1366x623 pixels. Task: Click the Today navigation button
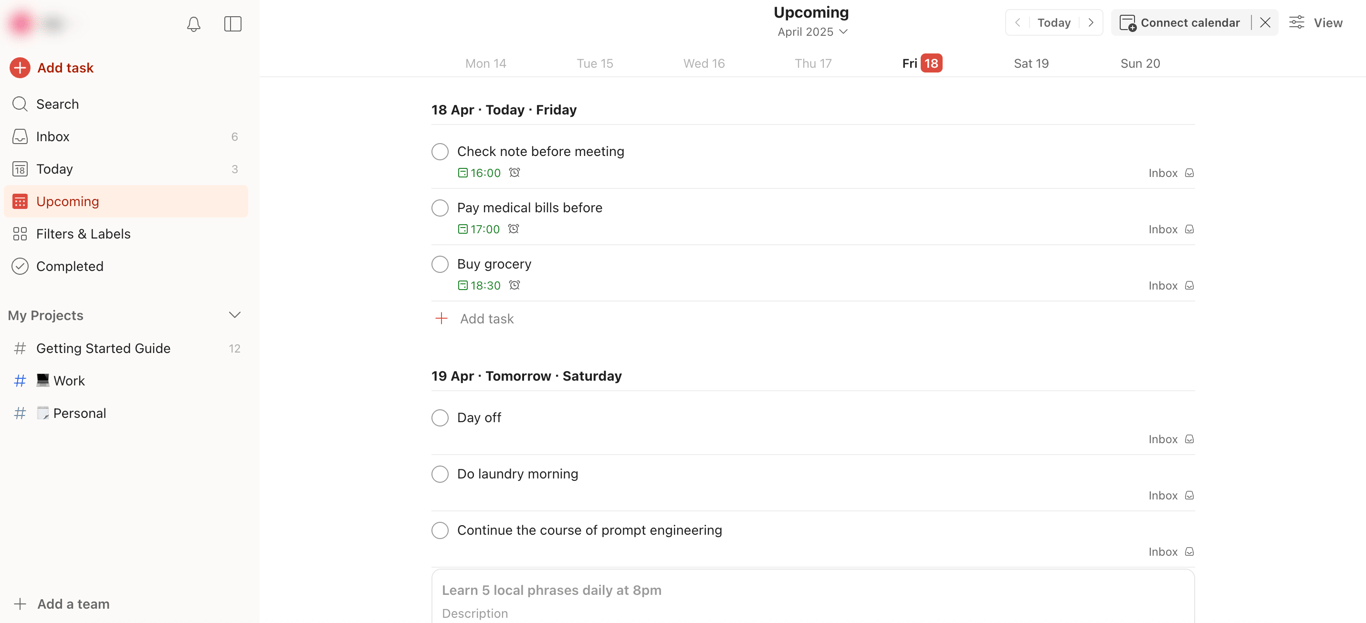1054,23
